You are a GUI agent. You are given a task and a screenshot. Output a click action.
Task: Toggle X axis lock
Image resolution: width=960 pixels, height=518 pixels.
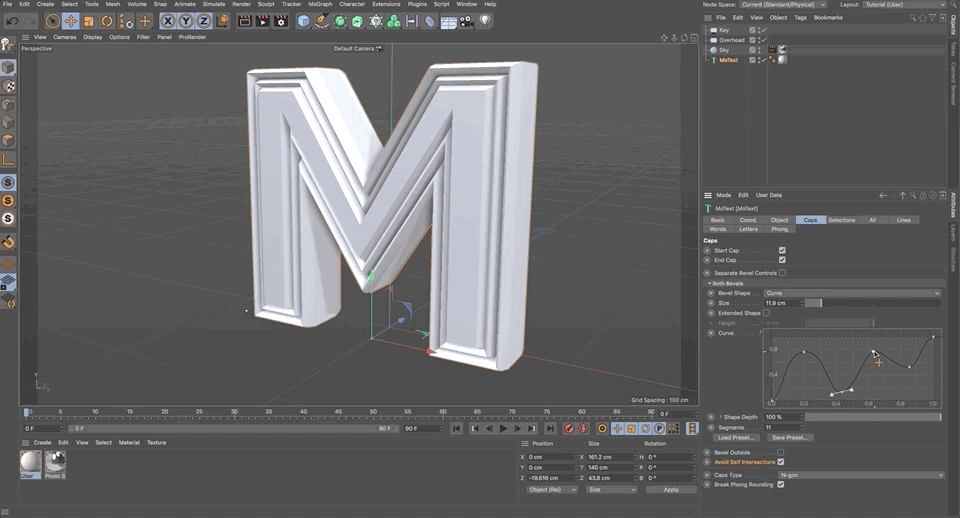(168, 21)
